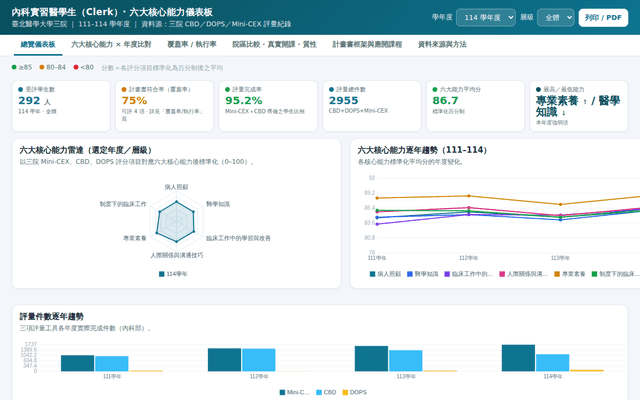Viewport: 640px width, 400px height.
Task: Click the 評量總件數 value 2955
Action: (343, 100)
